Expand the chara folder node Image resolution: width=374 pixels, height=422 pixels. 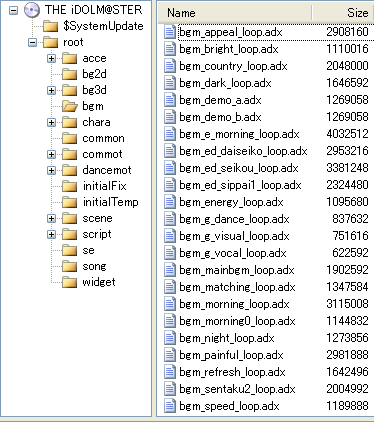coord(51,122)
